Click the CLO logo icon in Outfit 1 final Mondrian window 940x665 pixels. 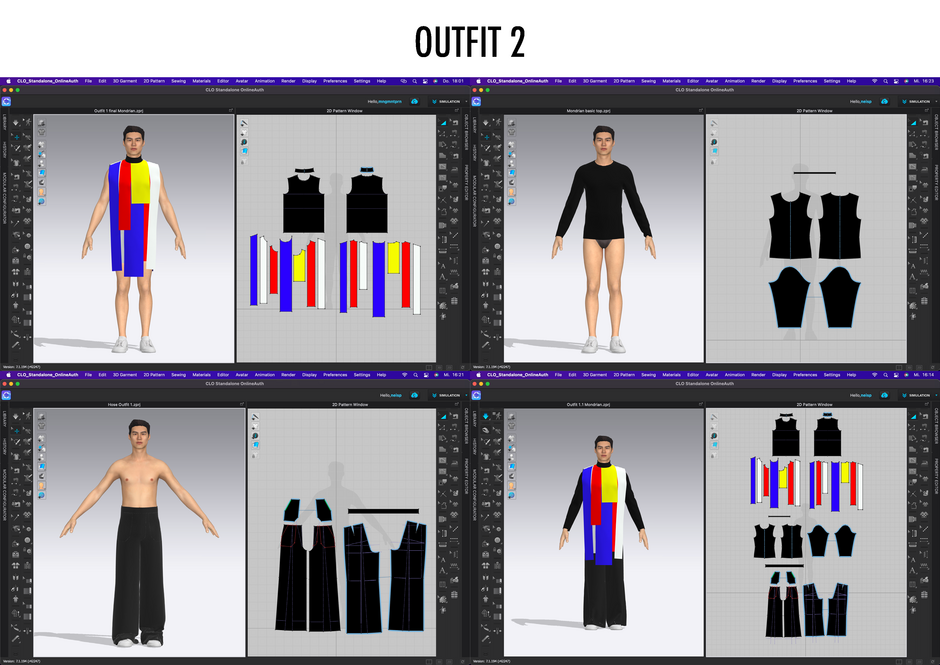6,101
